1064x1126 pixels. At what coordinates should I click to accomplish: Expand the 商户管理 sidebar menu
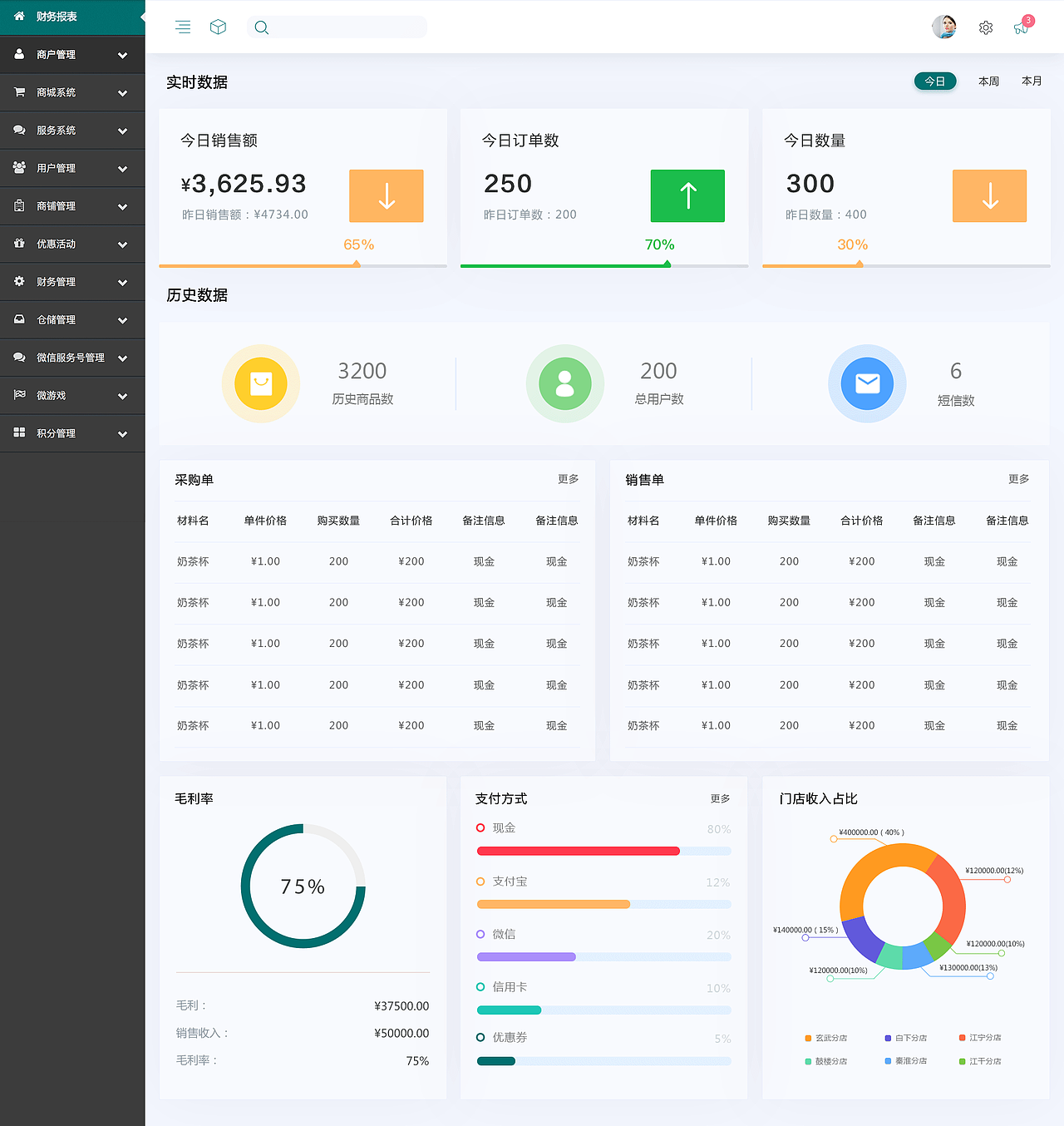pyautogui.click(x=122, y=54)
